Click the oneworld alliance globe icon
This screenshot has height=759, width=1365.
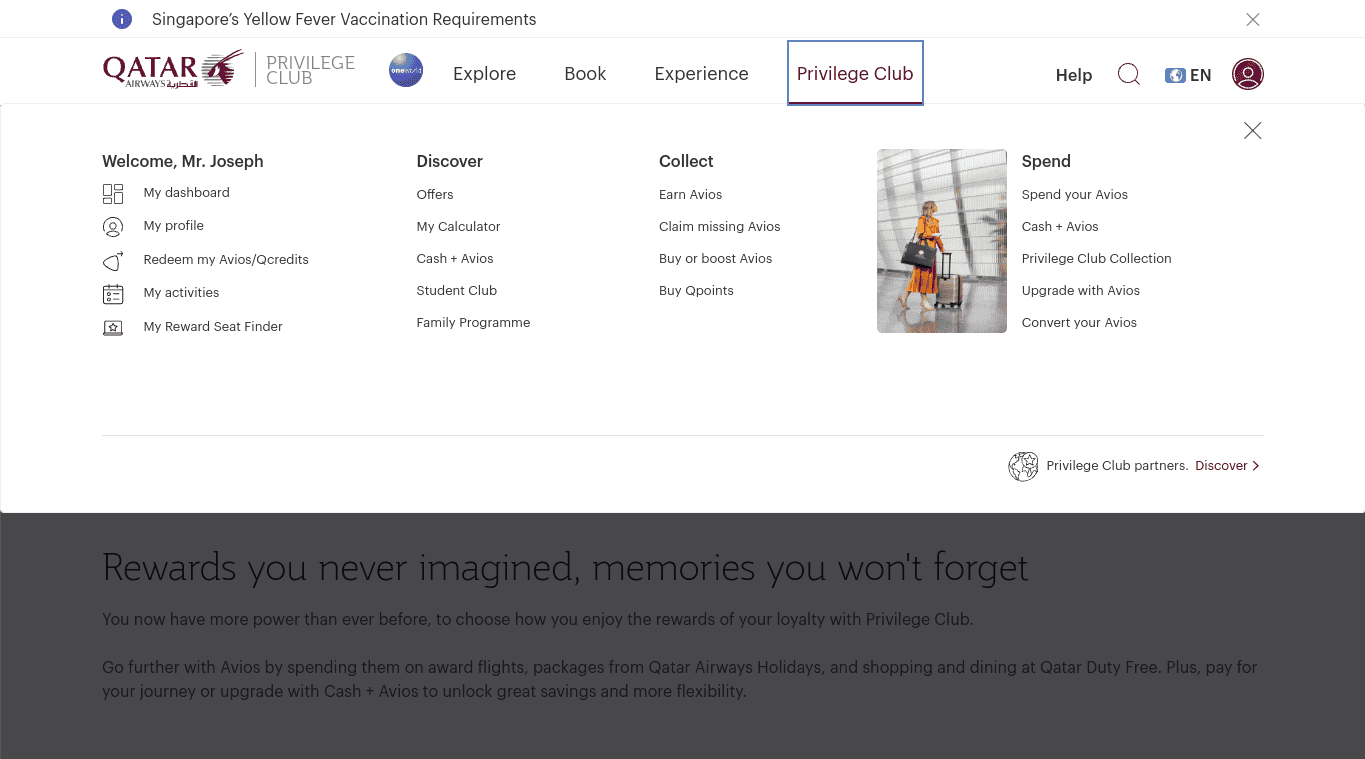406,71
